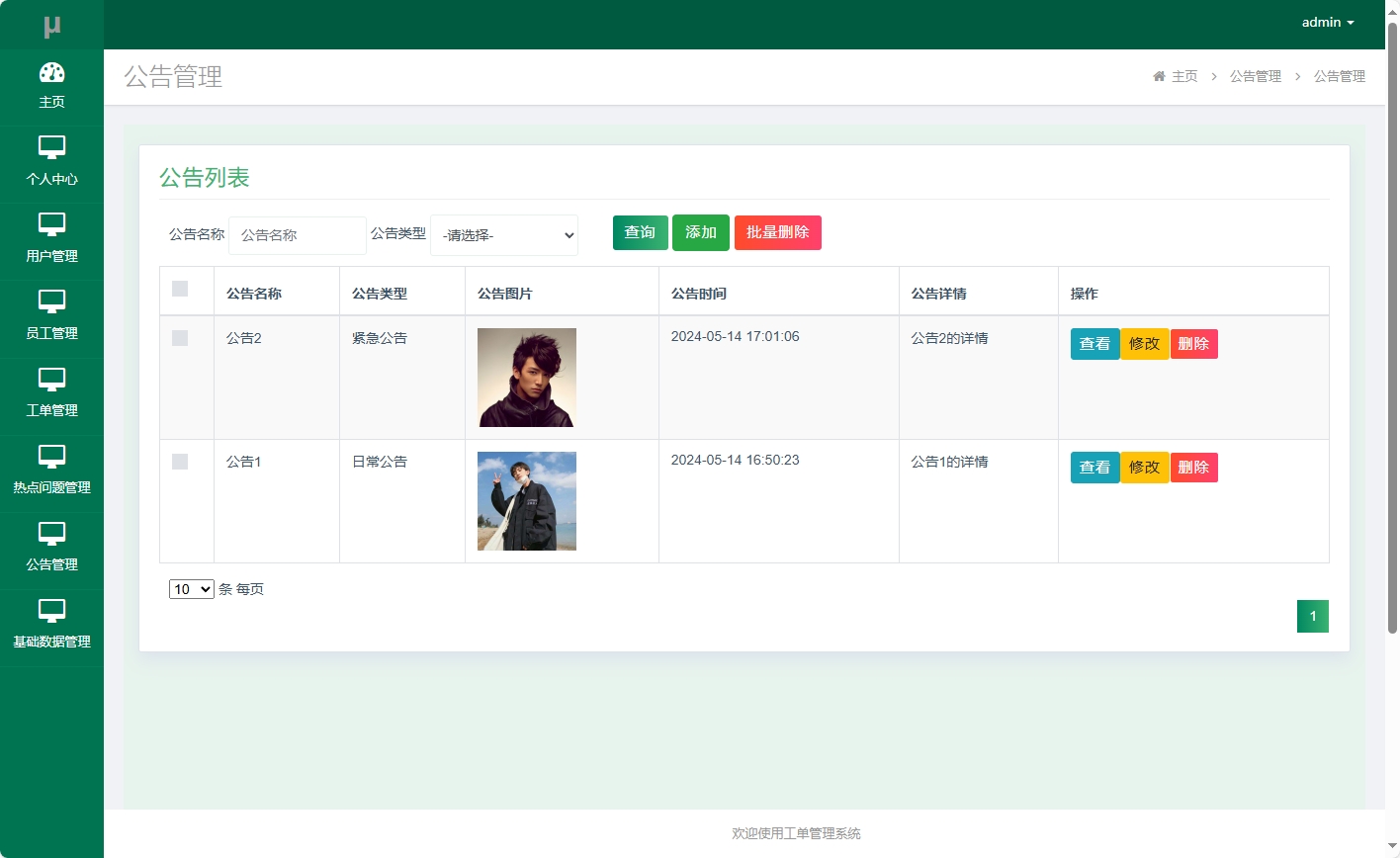Click the 基础数据管理 sidebar icon
The width and height of the screenshot is (1400, 858).
51,611
